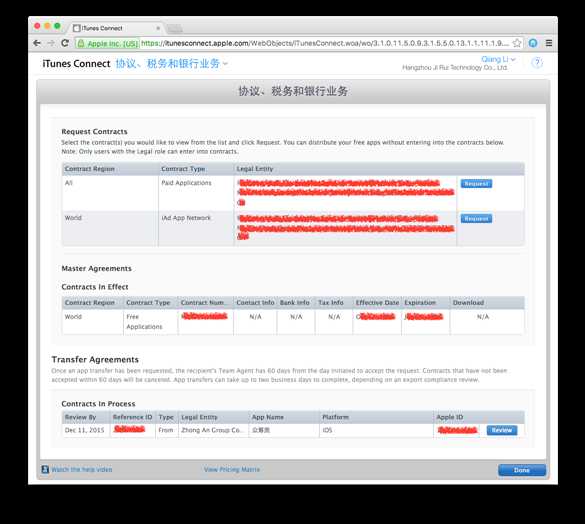
Task: Open the Chrome hamburger menu
Action: coord(549,43)
